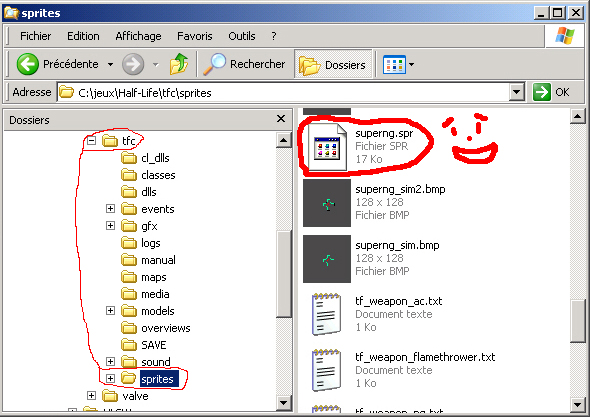Click the file list scrollbar thumb

pyautogui.click(x=578, y=321)
